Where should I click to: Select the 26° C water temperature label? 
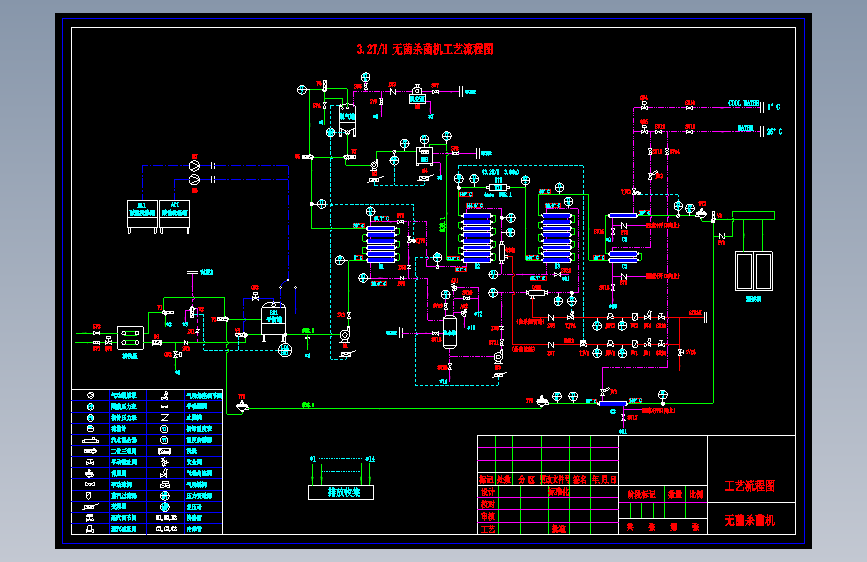pos(775,132)
